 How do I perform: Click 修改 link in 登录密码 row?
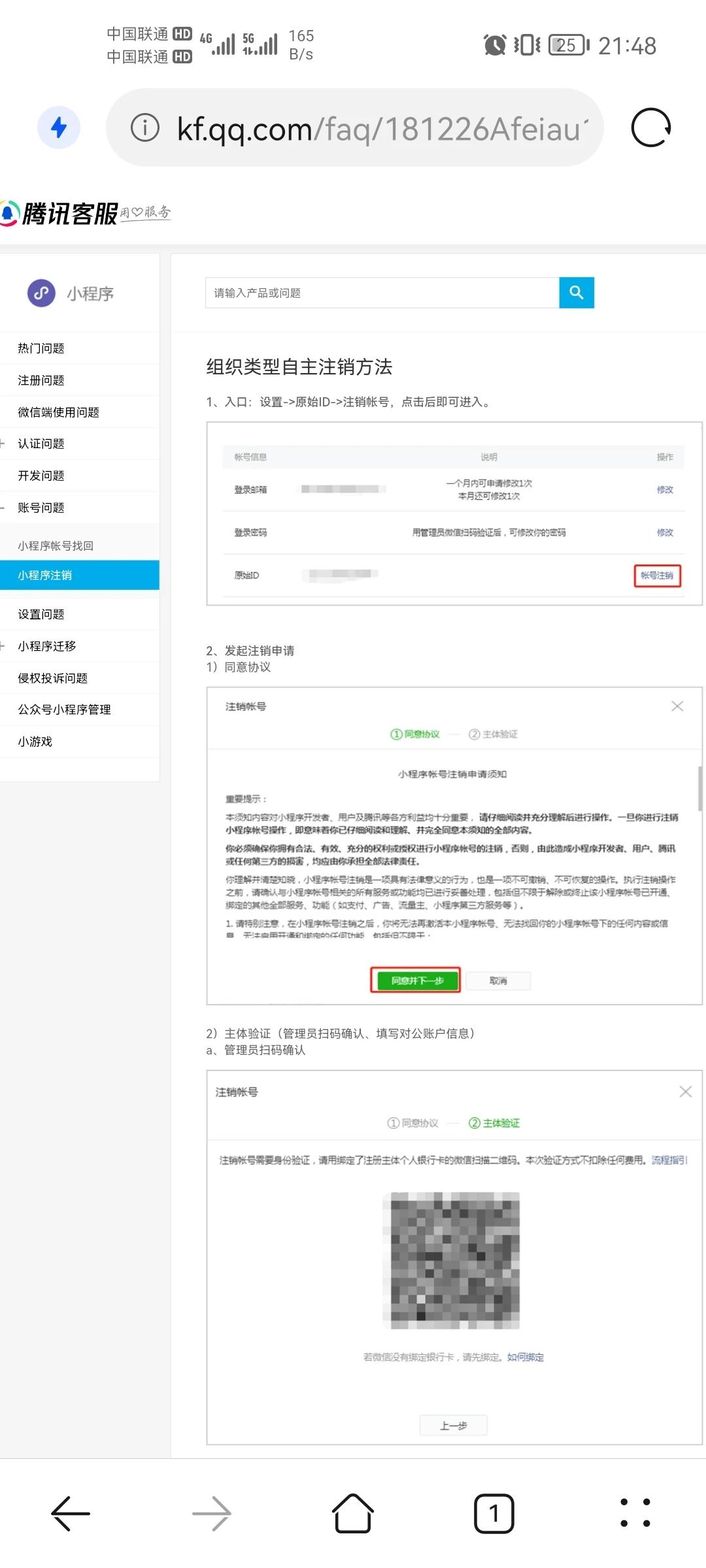pos(665,532)
